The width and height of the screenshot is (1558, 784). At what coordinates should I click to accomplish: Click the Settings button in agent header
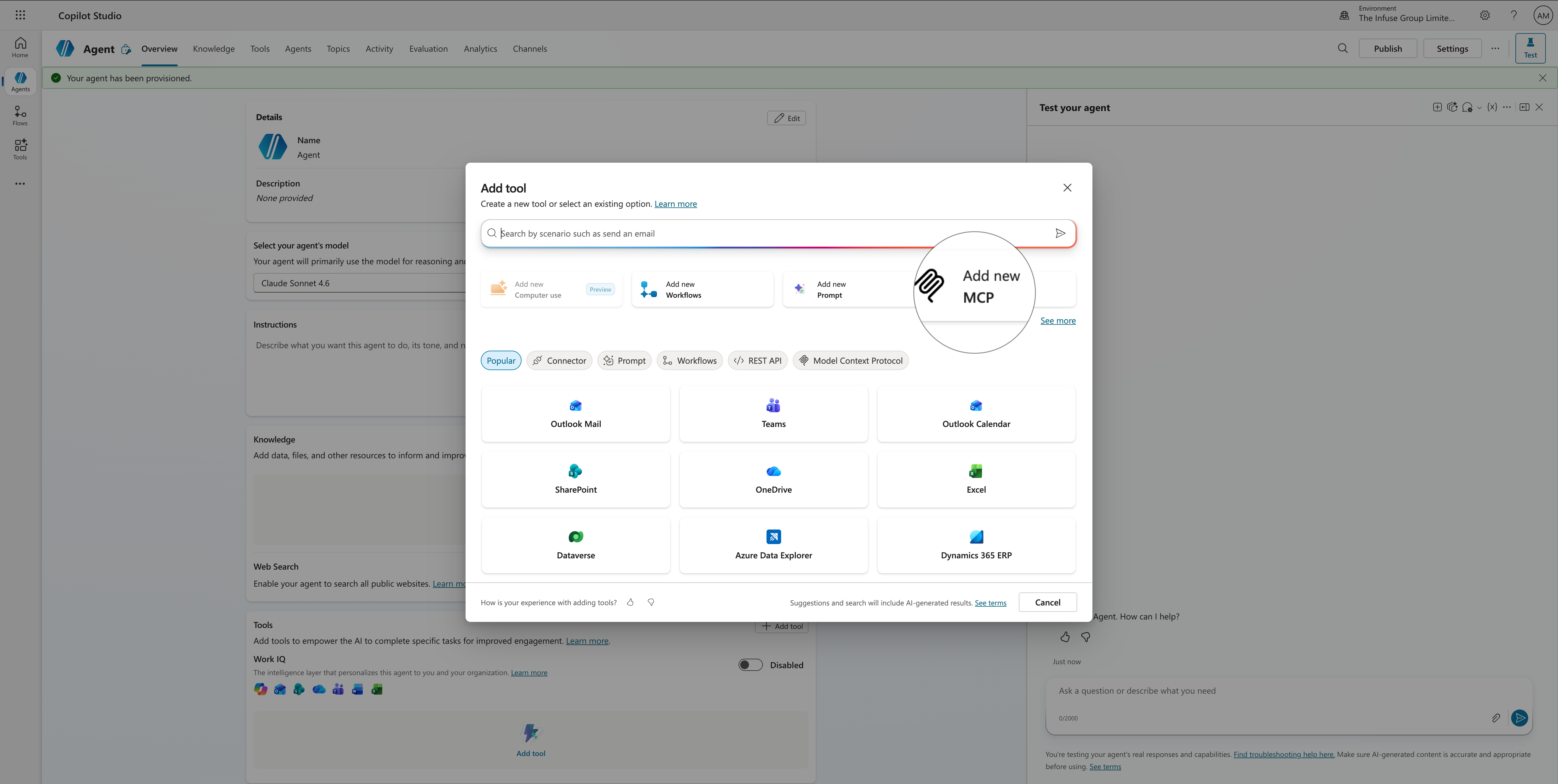(x=1452, y=48)
